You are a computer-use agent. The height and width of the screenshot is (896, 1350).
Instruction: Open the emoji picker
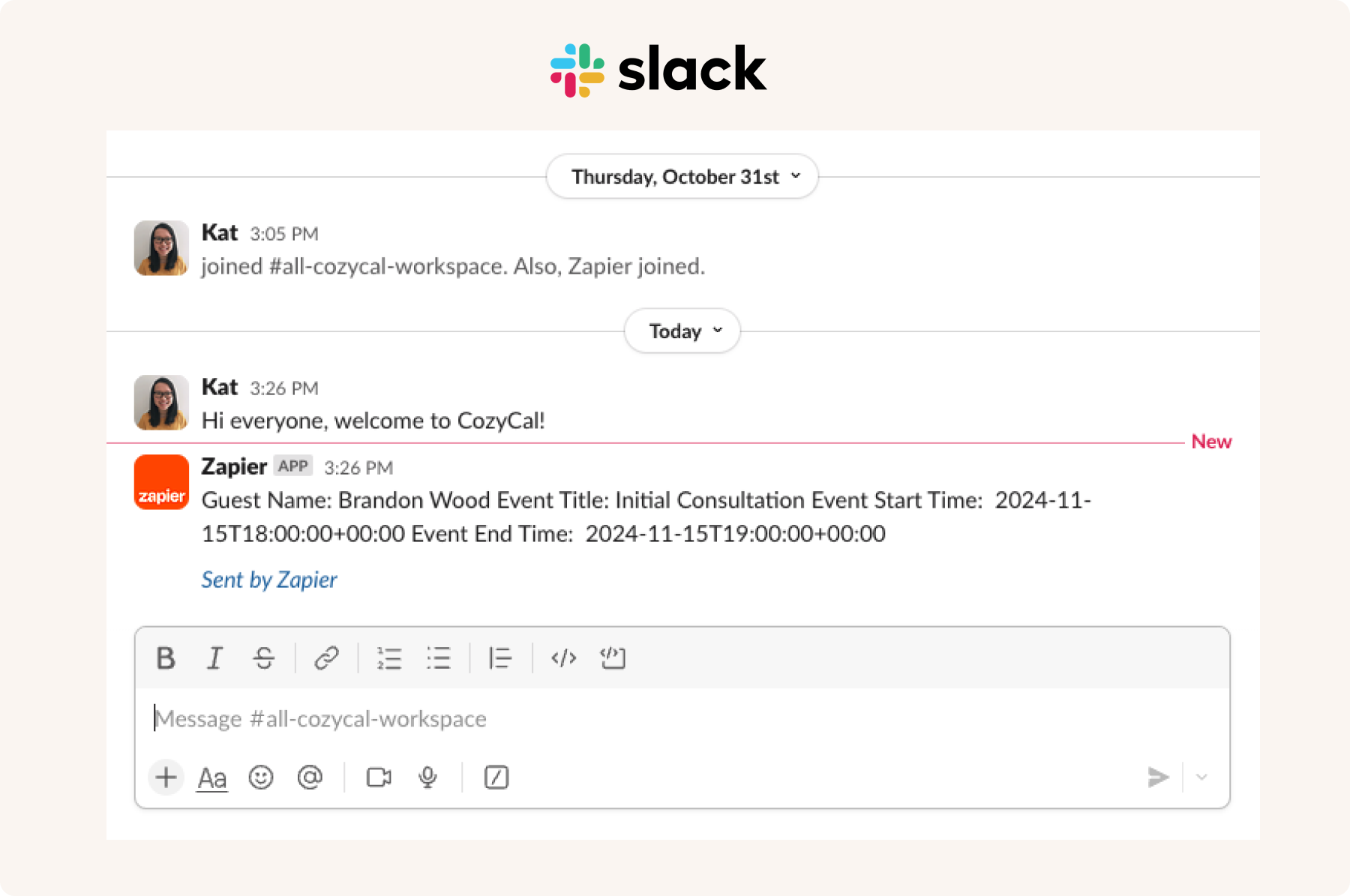260,778
